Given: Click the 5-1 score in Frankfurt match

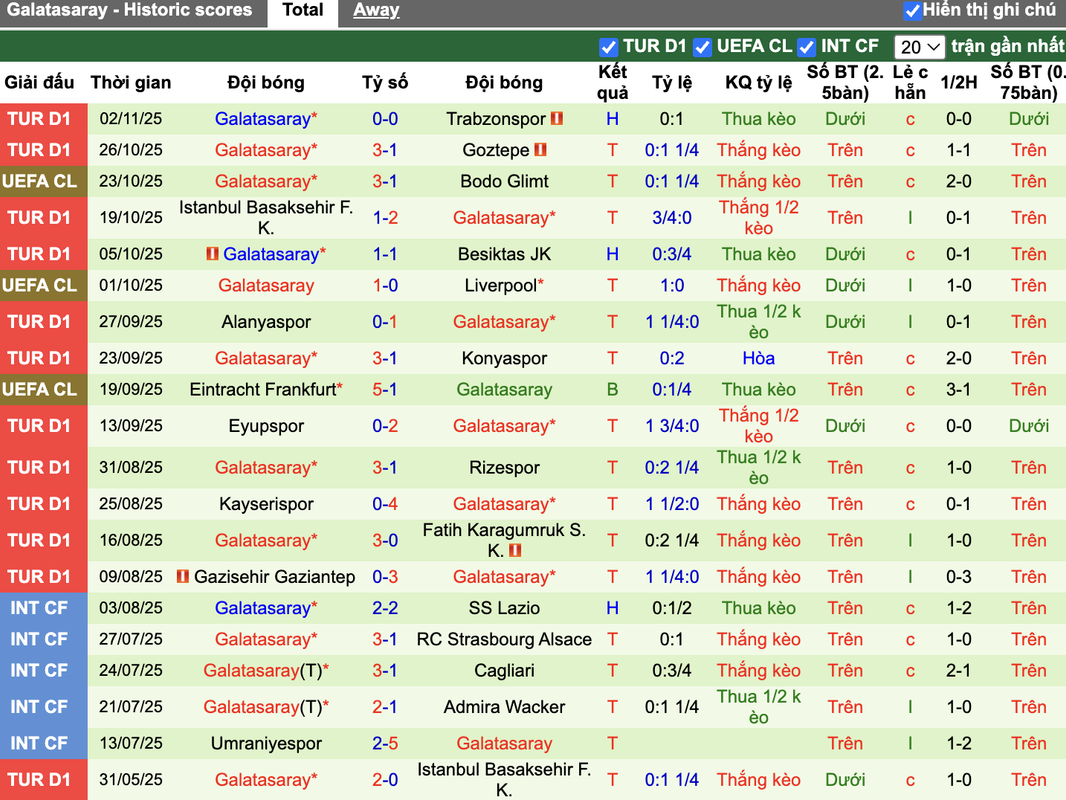Looking at the screenshot, I should [x=385, y=389].
